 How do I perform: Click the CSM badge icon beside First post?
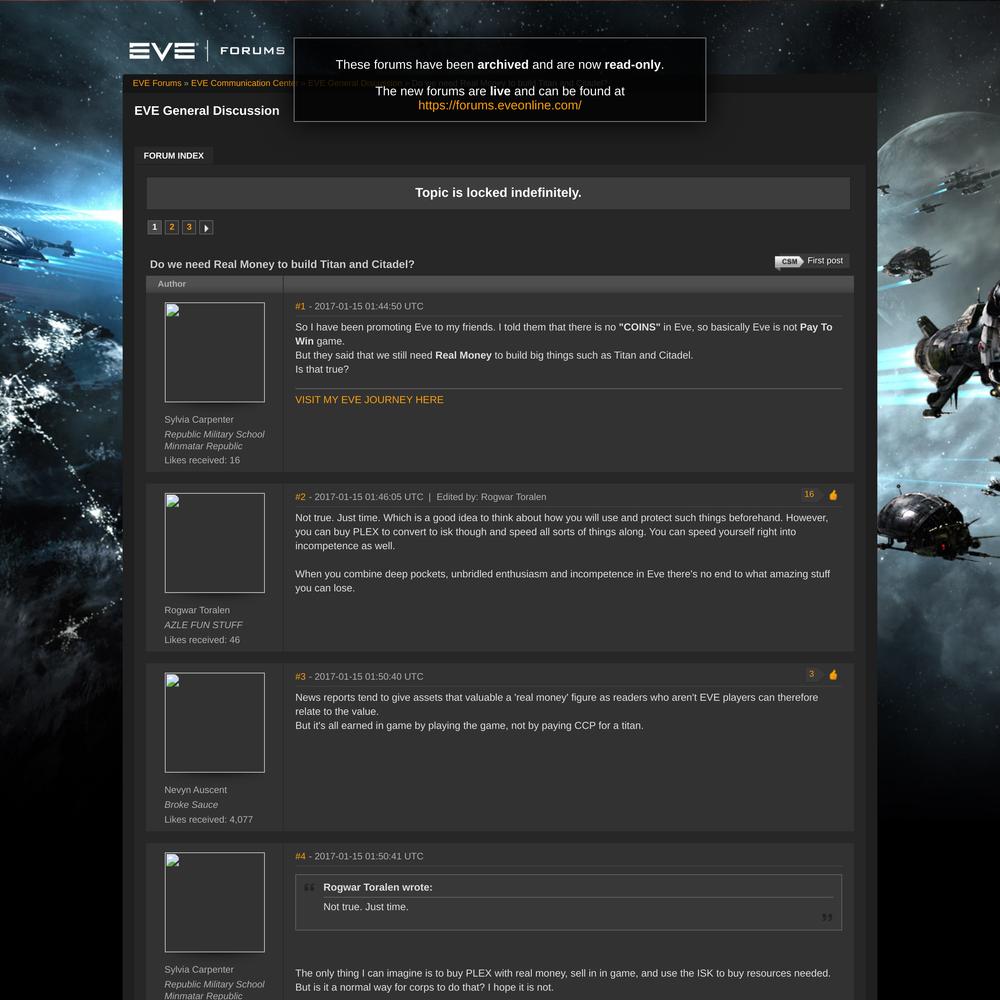789,261
